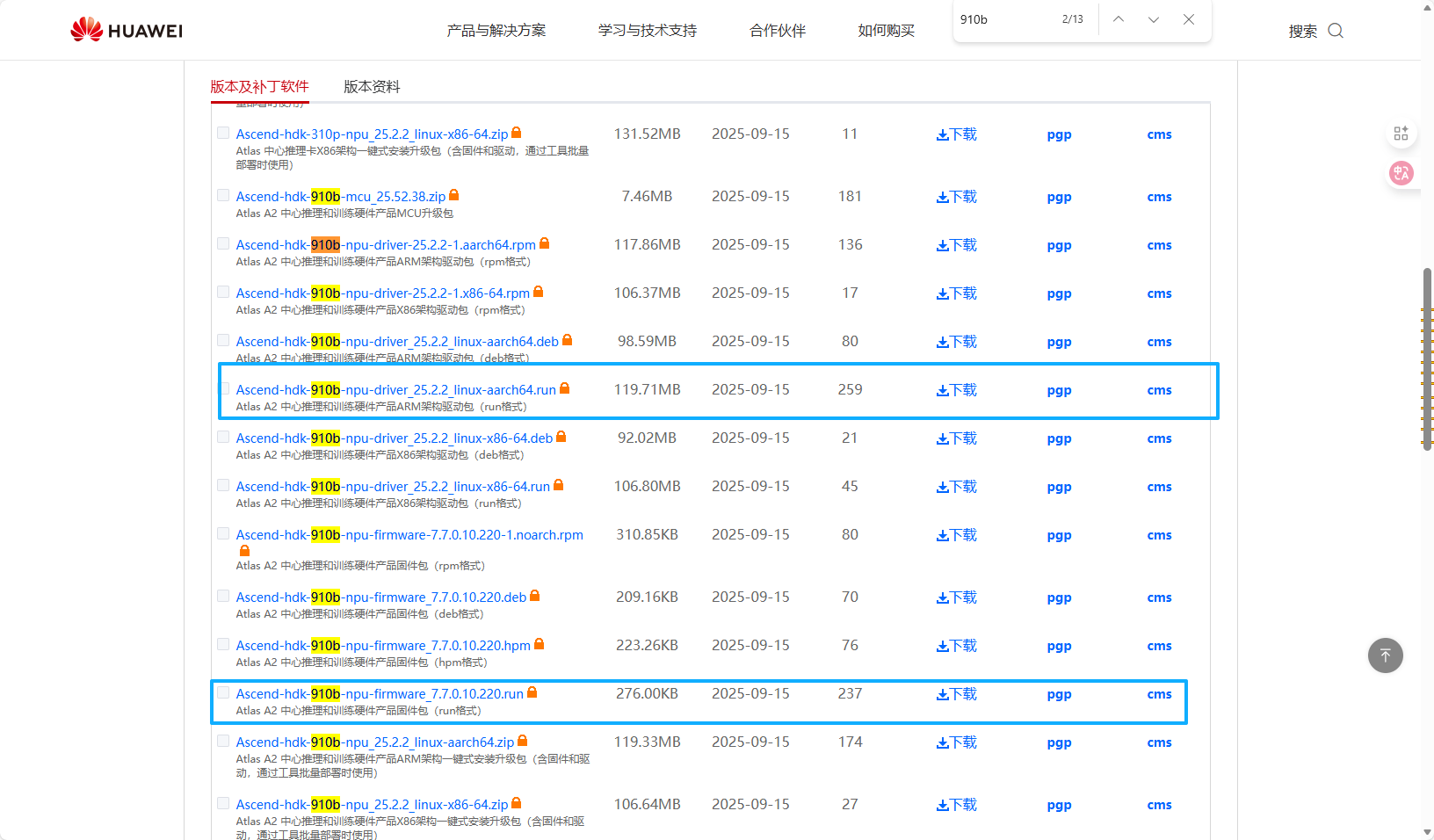Open 产品与解决方案 menu
The width and height of the screenshot is (1434, 840).
(x=496, y=31)
